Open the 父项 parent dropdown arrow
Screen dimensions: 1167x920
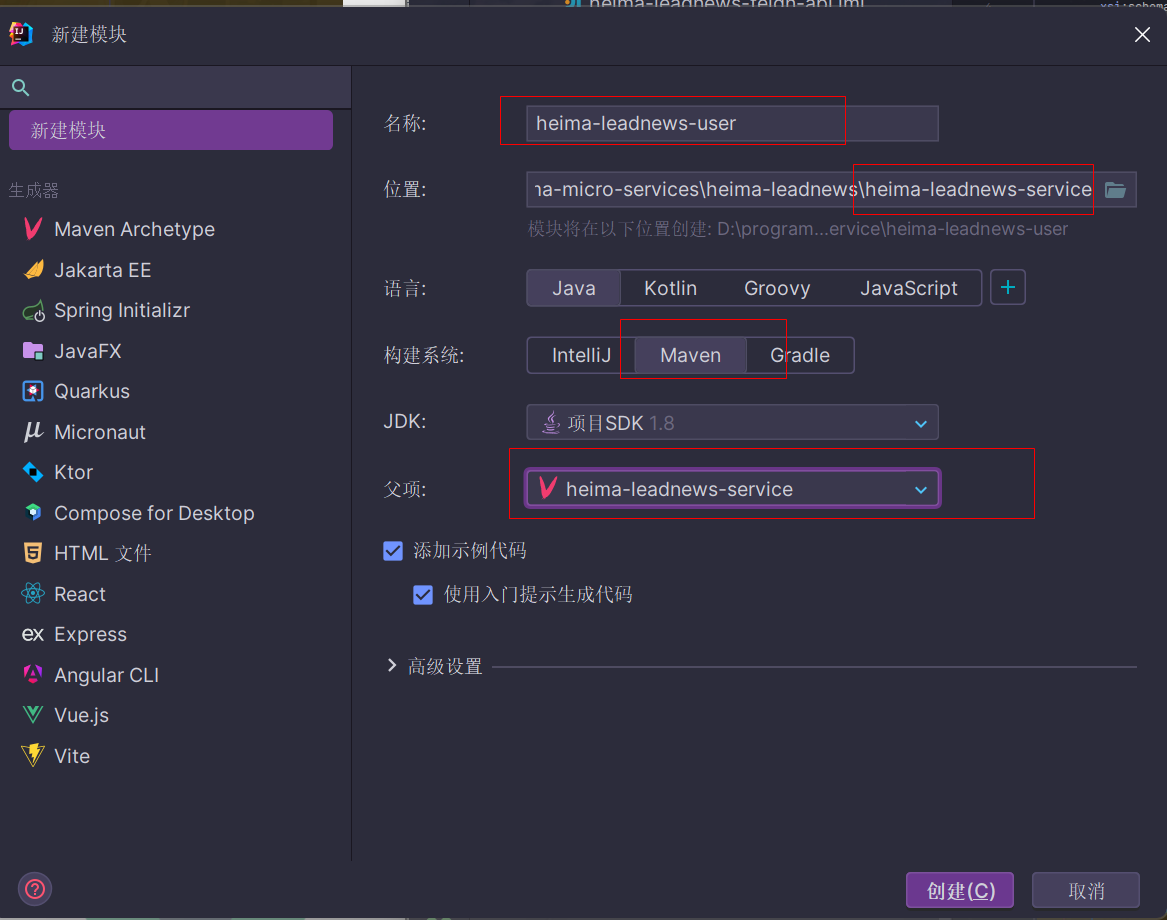pyautogui.click(x=921, y=490)
